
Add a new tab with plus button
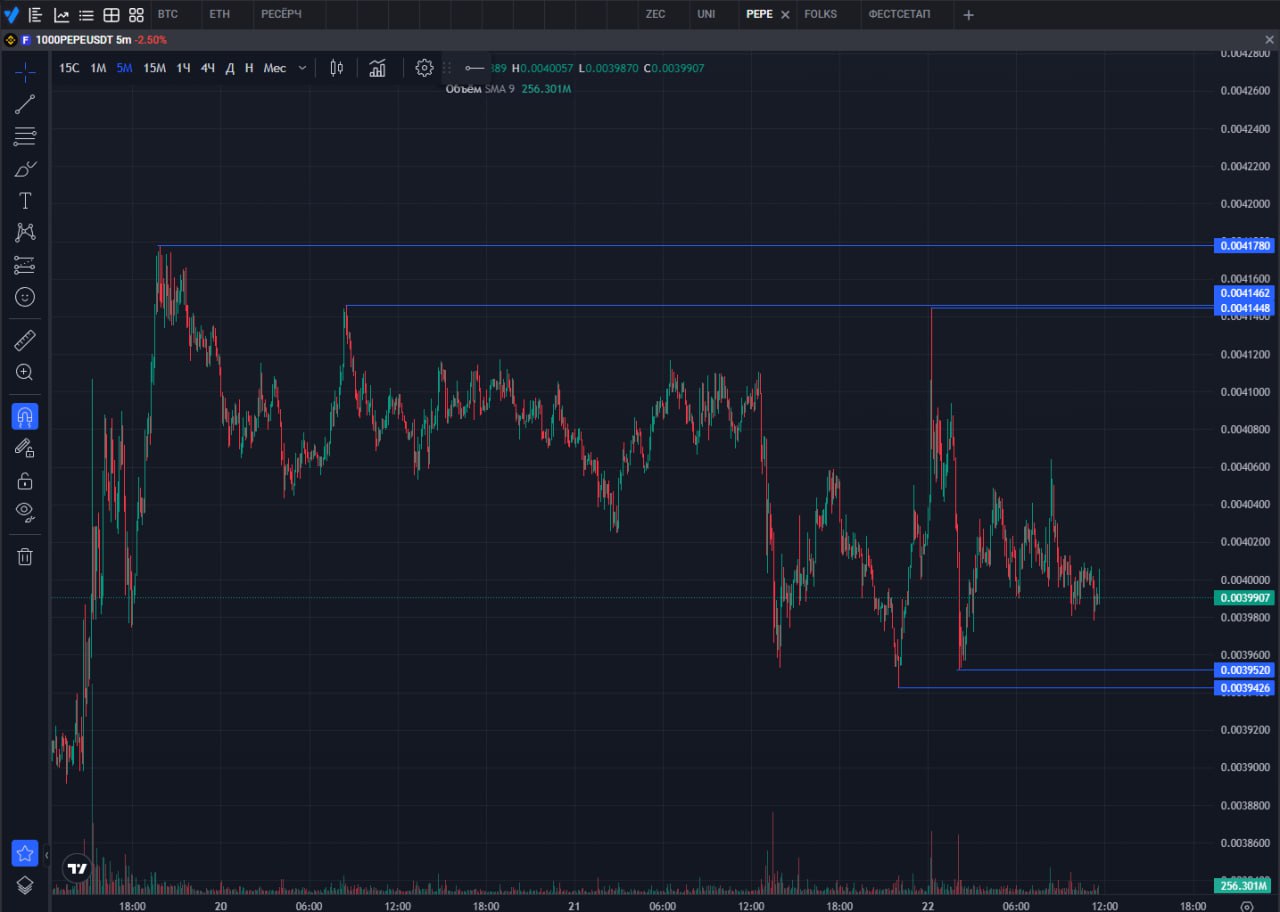click(968, 15)
